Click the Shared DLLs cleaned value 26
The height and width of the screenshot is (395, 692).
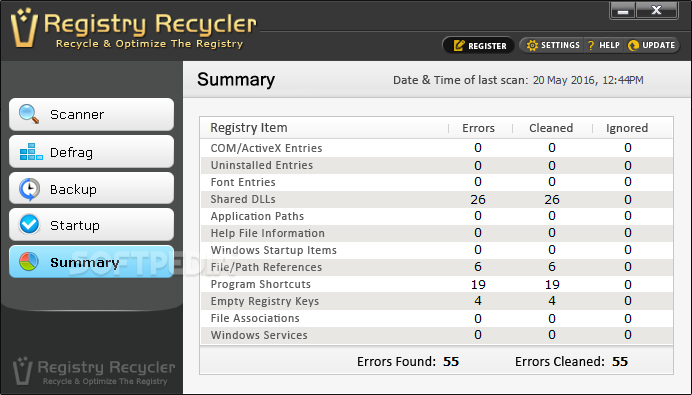tap(552, 199)
